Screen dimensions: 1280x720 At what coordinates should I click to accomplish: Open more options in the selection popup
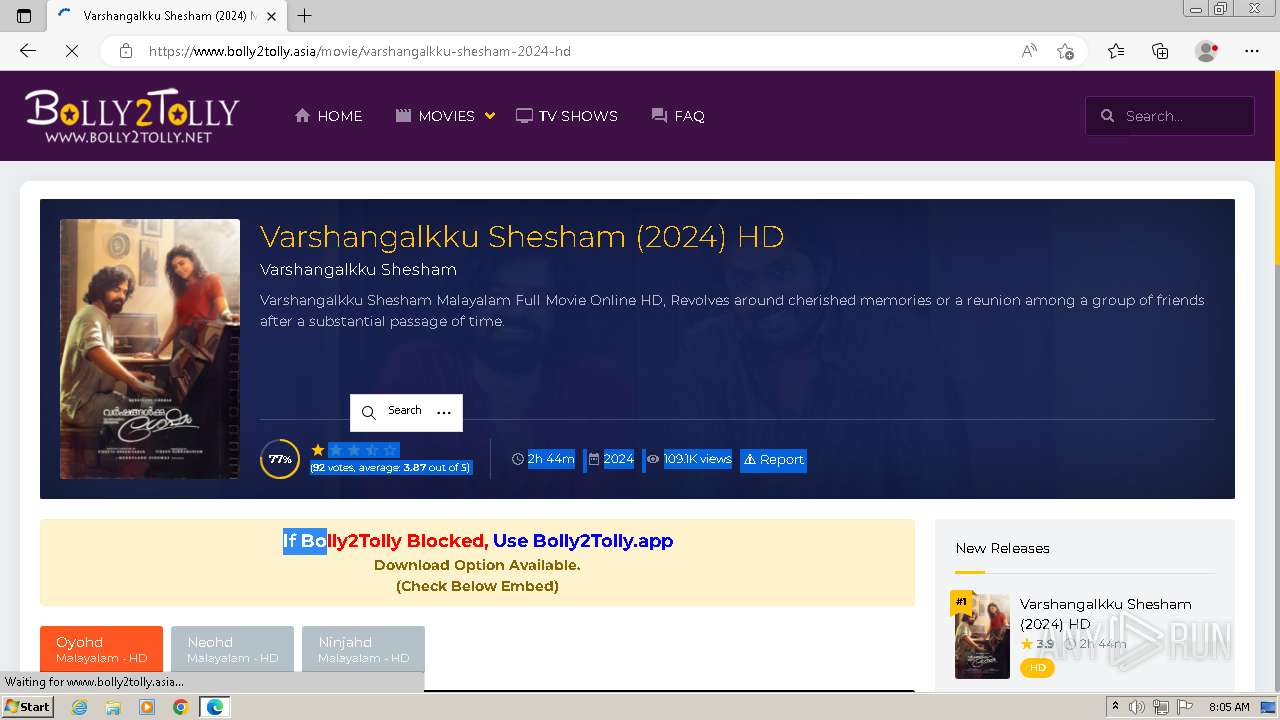444,412
